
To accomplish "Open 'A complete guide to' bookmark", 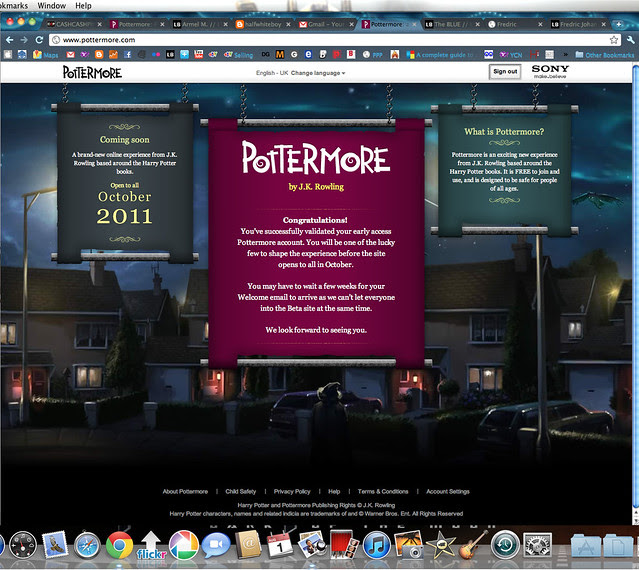I will click(440, 55).
